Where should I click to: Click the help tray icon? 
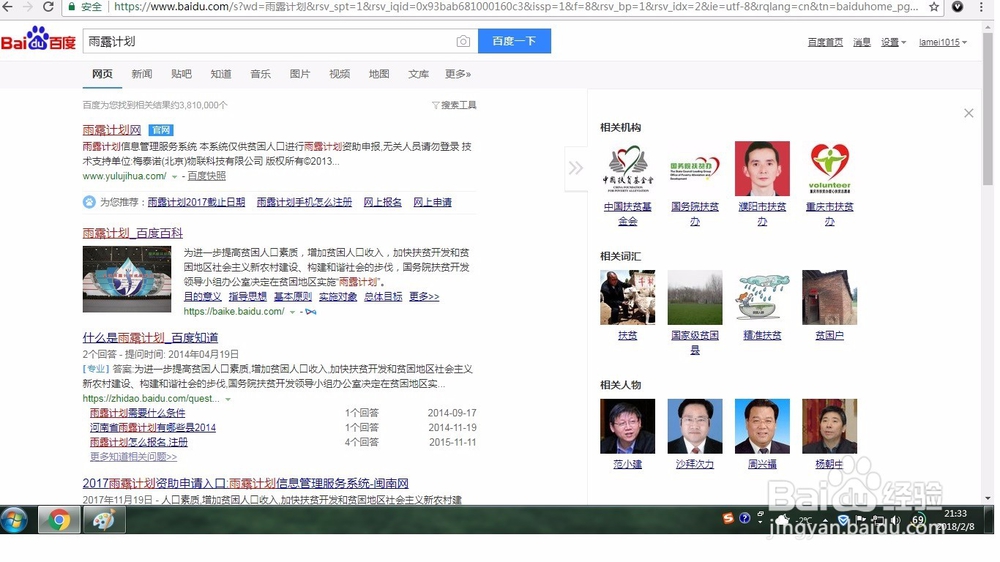point(744,518)
